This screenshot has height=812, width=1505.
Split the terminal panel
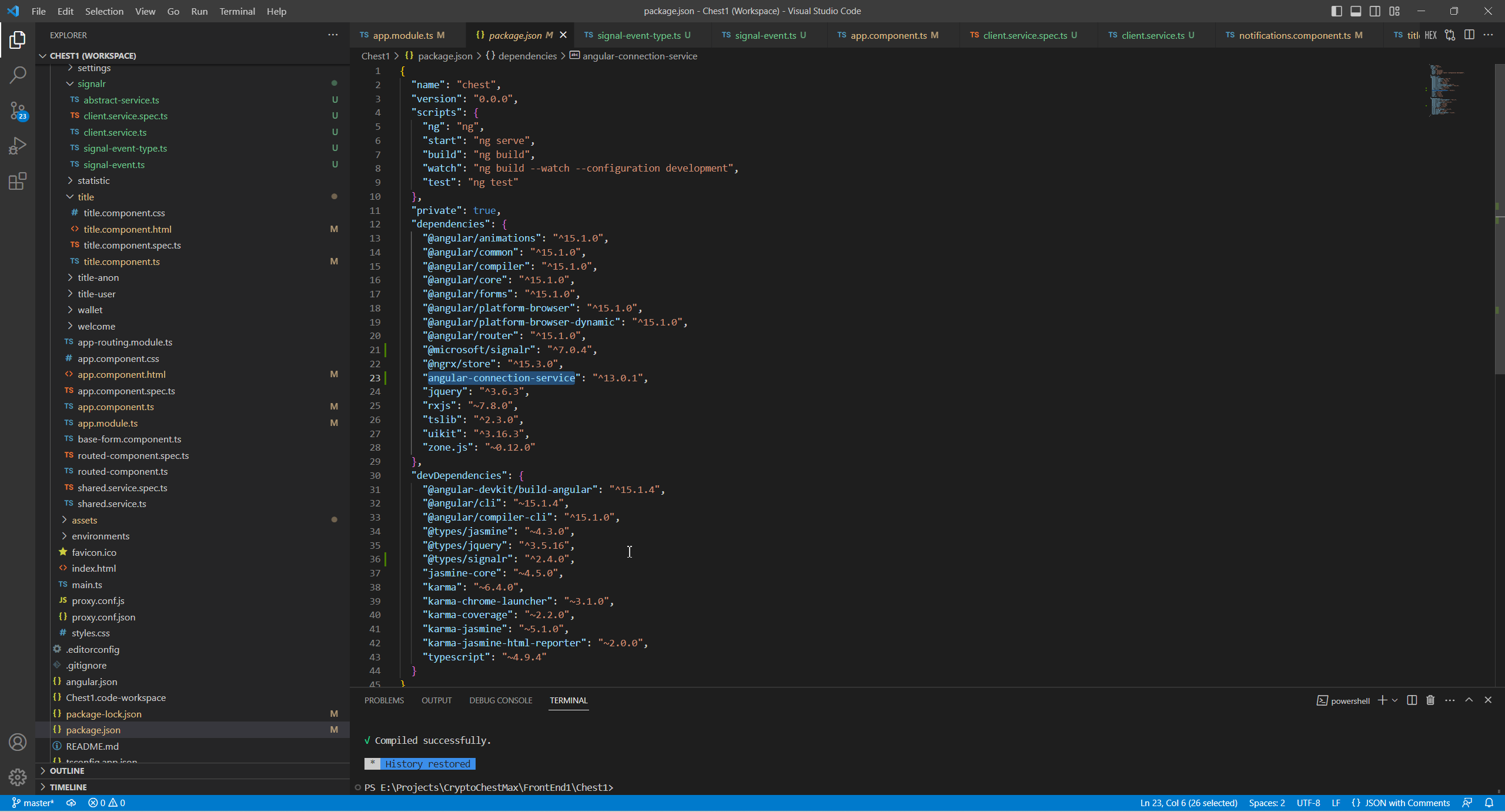(x=1412, y=700)
